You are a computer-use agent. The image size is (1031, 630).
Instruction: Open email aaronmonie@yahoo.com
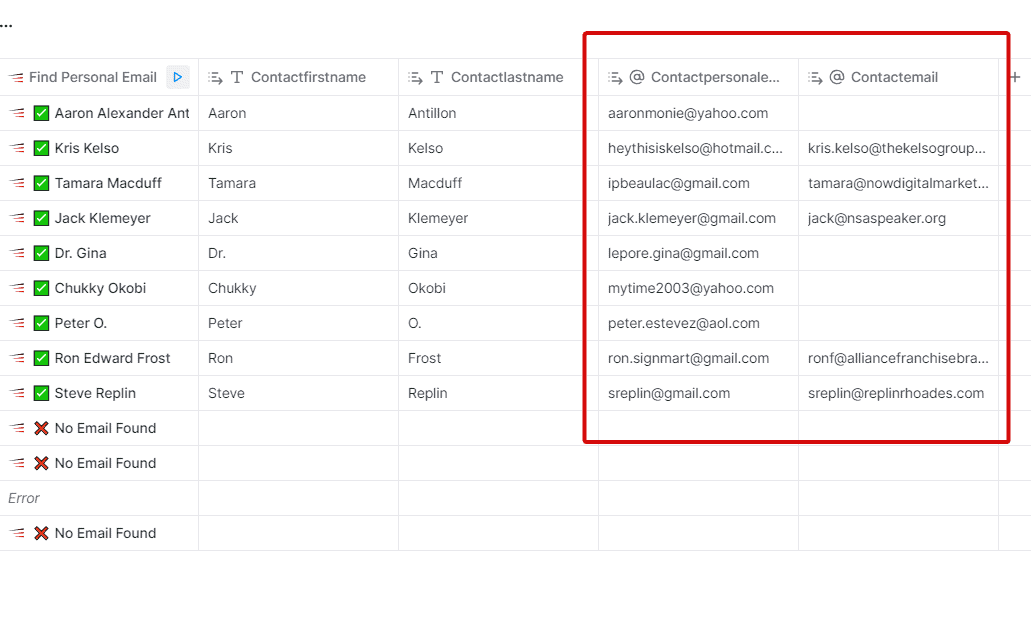coord(688,113)
